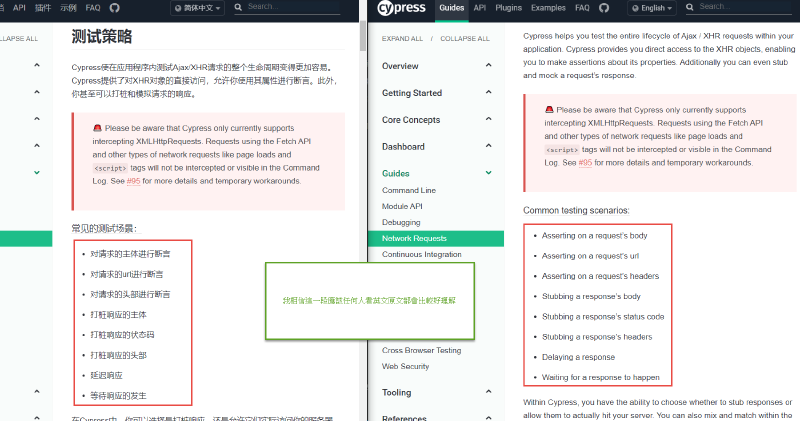Expand the Core Concepts section
The width and height of the screenshot is (800, 421).
point(489,120)
